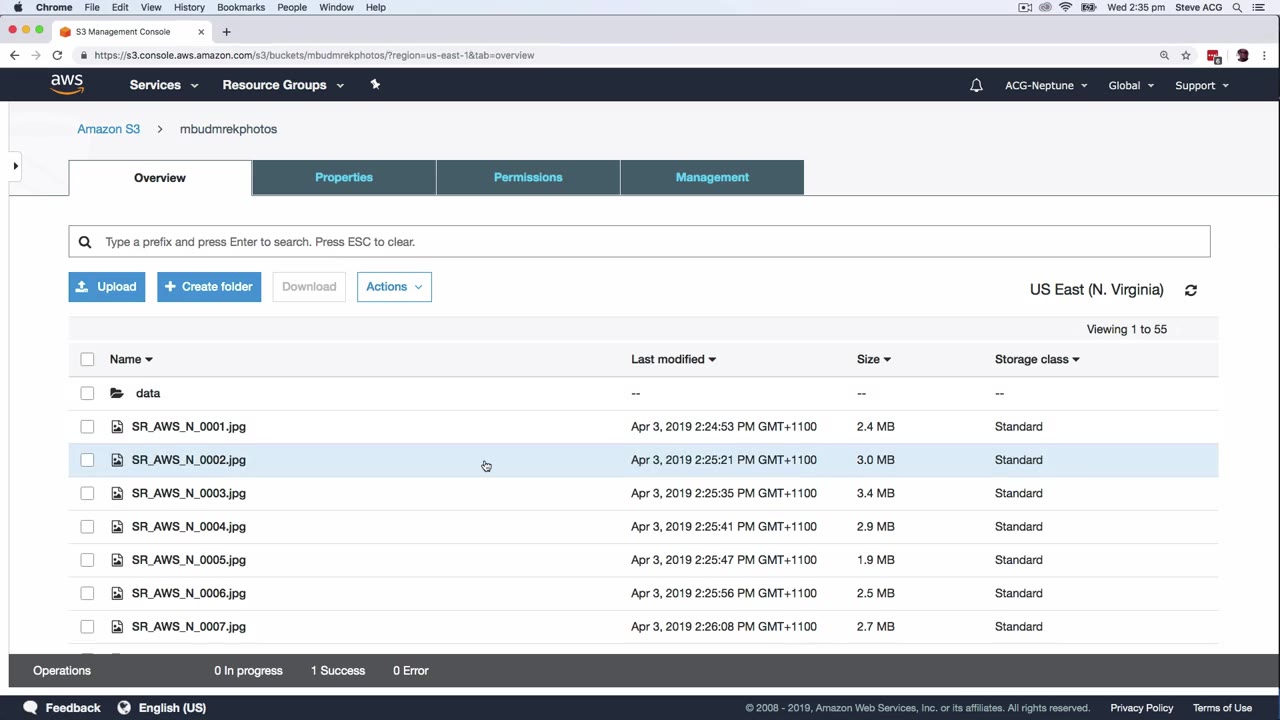Image resolution: width=1280 pixels, height=720 pixels.
Task: Click the image file icon for SR_AWS_N_0003.jpg
Action: [x=117, y=493]
